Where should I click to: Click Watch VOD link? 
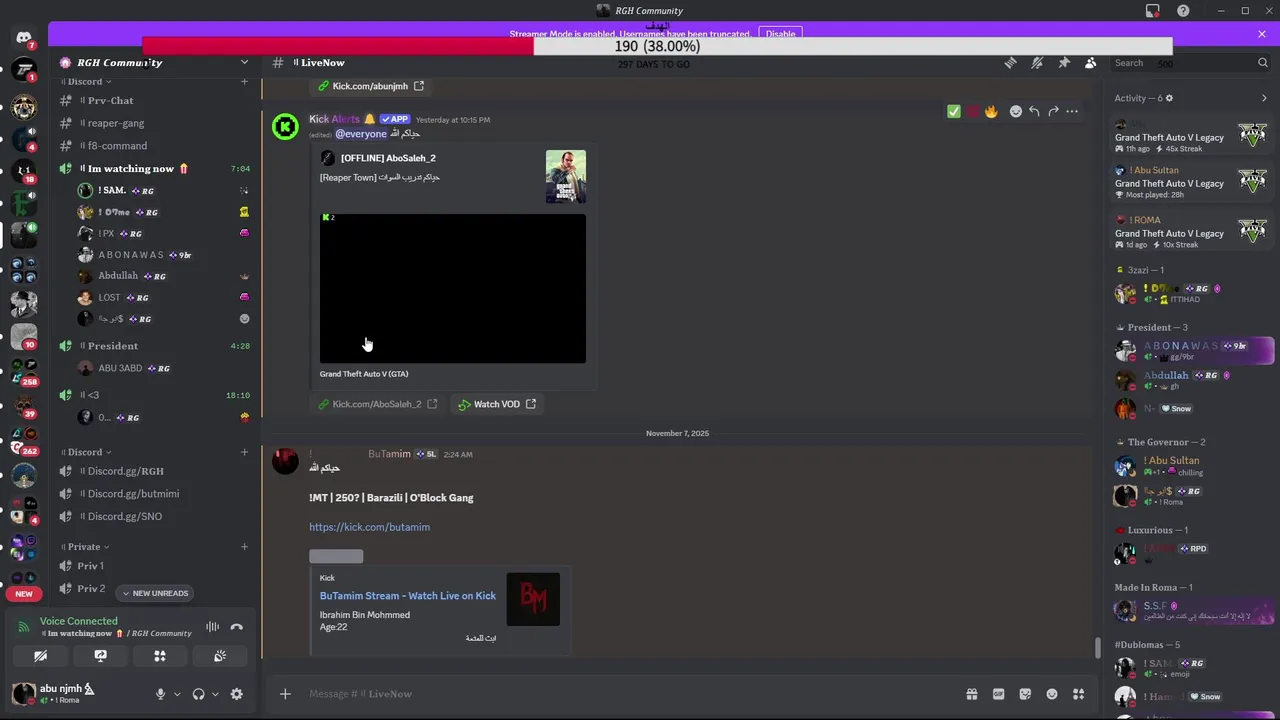pyautogui.click(x=497, y=404)
